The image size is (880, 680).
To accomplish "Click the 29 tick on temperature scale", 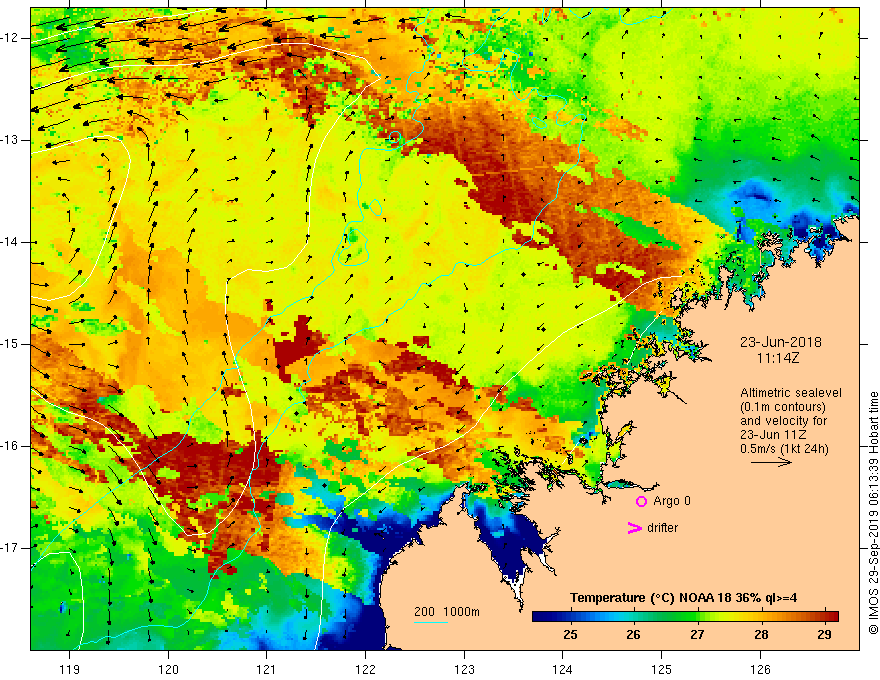I will pos(824,635).
